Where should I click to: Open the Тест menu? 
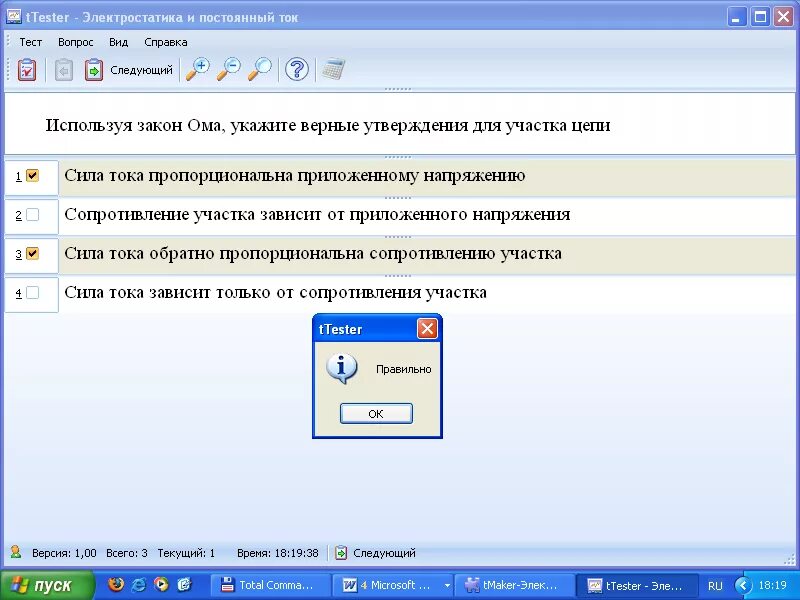[31, 42]
